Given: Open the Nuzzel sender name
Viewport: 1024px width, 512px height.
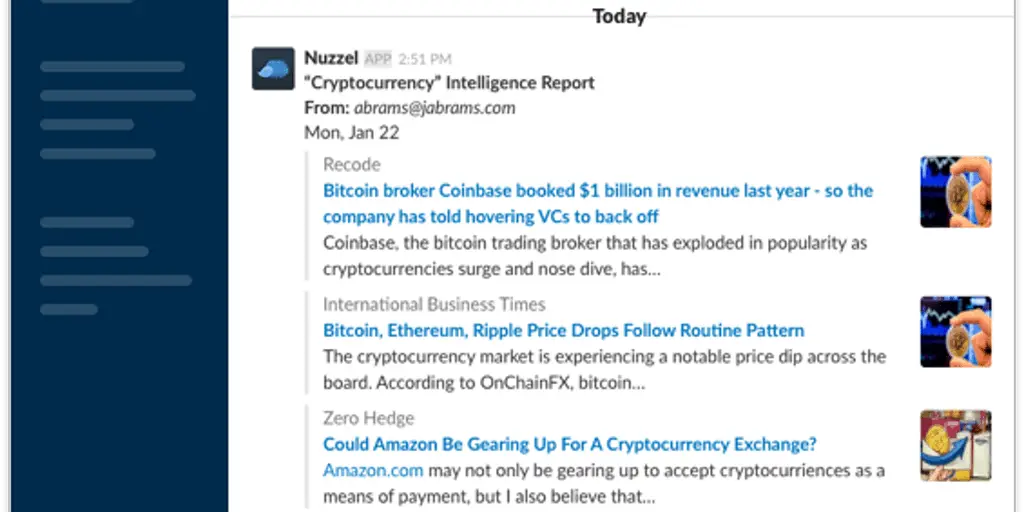Looking at the screenshot, I should [331, 58].
